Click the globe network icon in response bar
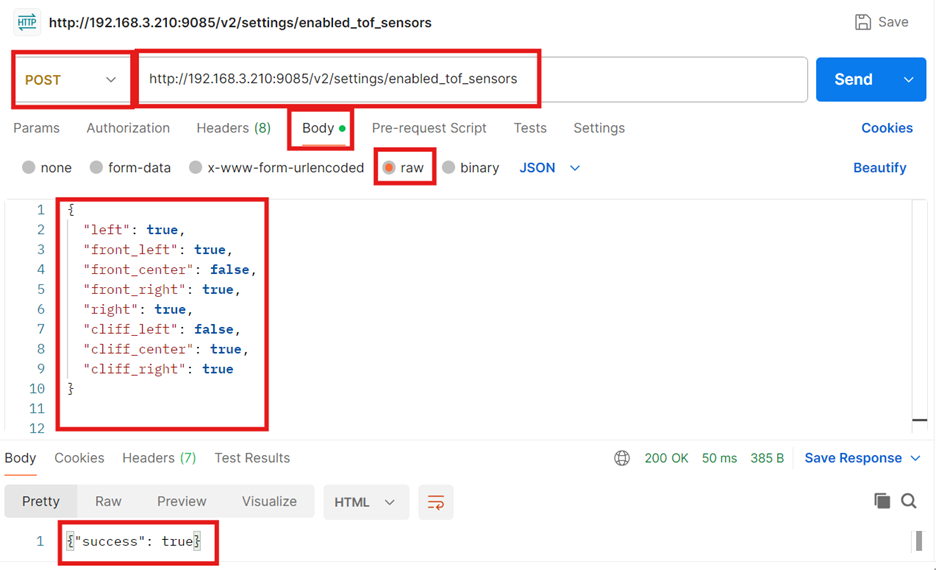 (x=622, y=458)
